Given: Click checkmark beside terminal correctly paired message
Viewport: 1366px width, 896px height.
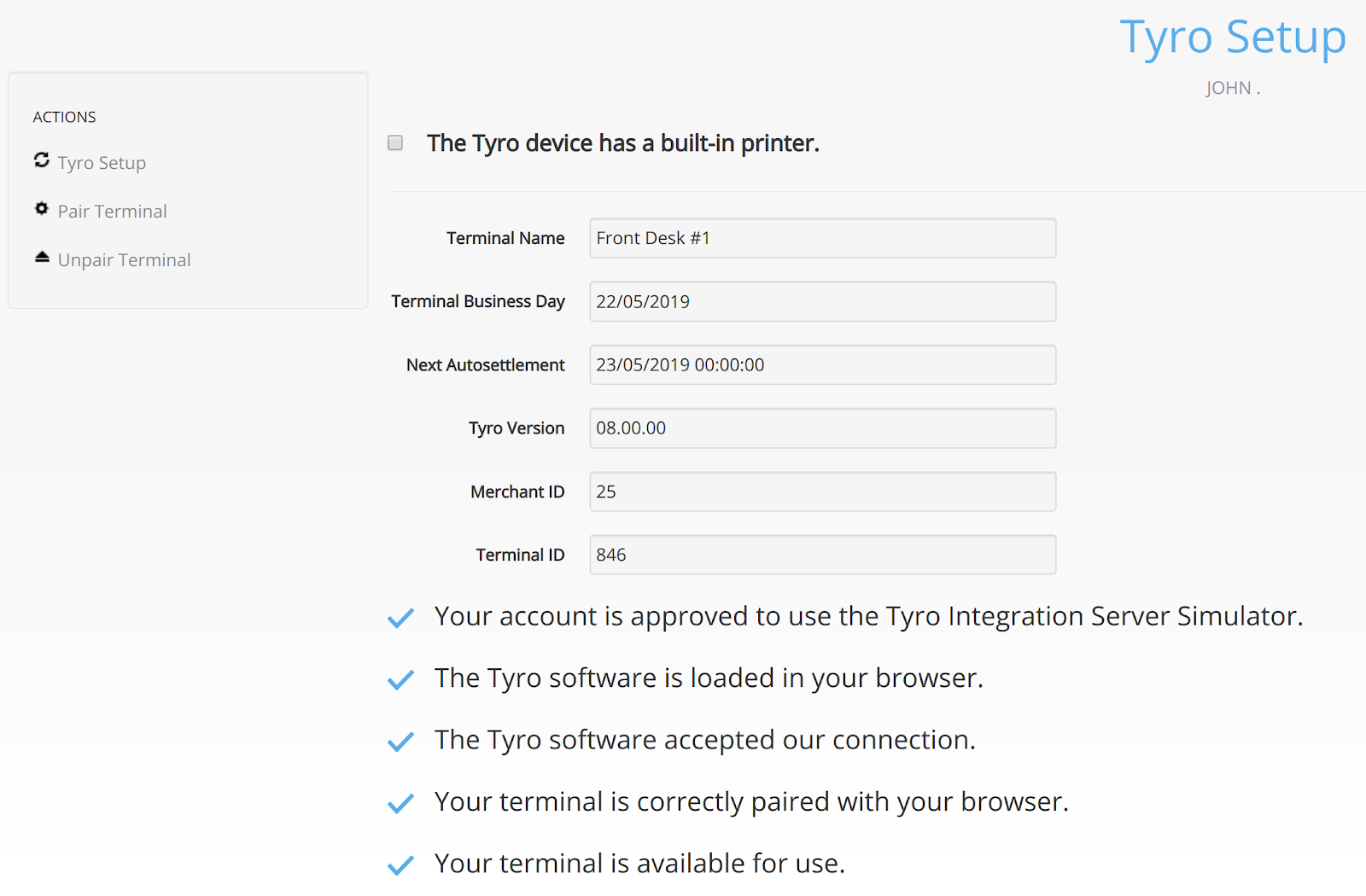Looking at the screenshot, I should pyautogui.click(x=400, y=804).
